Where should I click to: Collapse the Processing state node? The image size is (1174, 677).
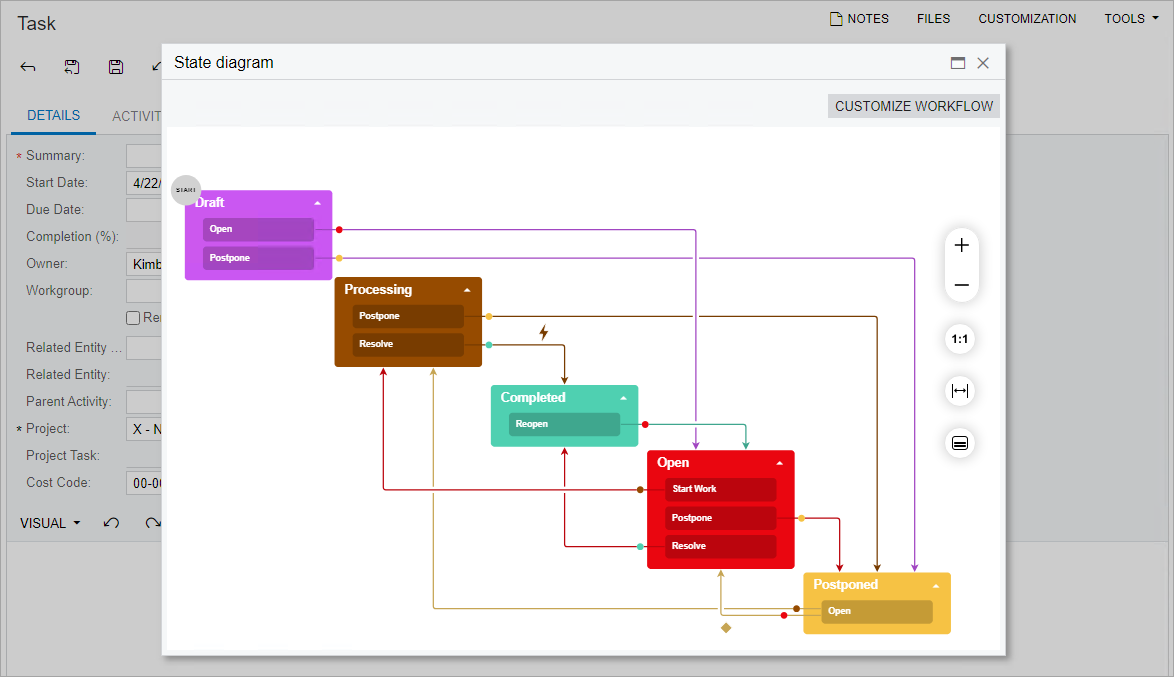point(467,290)
